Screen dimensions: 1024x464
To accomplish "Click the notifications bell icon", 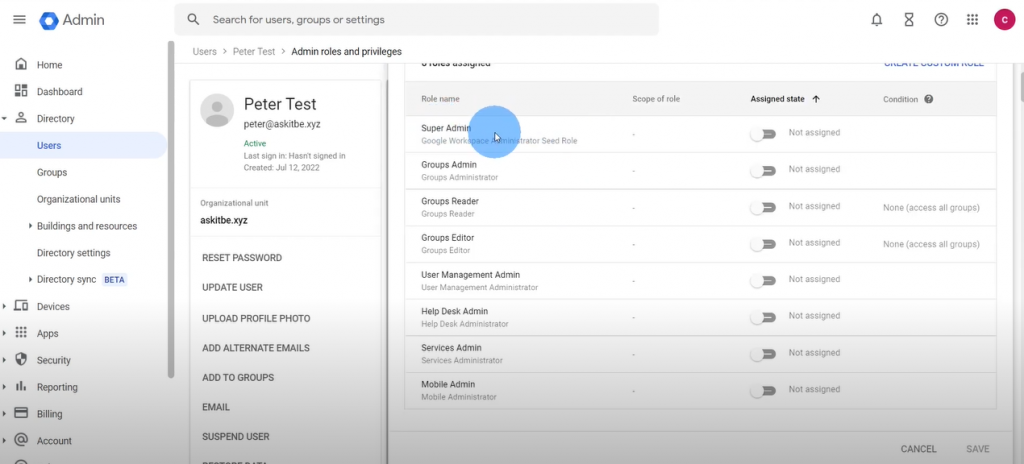I will click(877, 20).
